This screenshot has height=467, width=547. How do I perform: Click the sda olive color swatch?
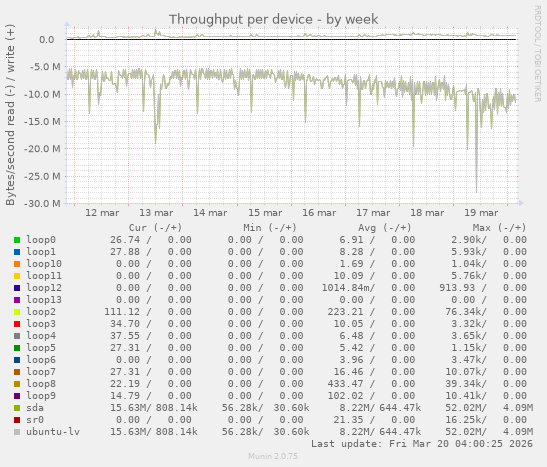(x=17, y=408)
